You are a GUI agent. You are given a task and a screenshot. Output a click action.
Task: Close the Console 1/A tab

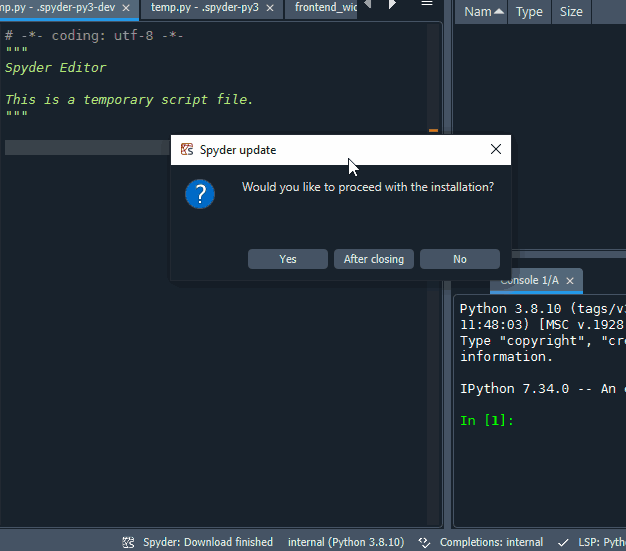(570, 281)
